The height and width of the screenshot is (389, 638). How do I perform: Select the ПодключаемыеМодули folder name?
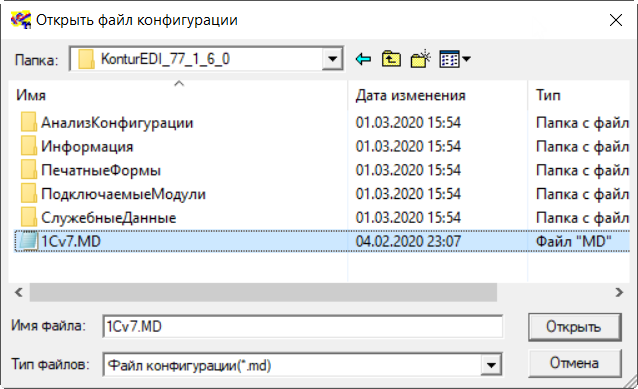tap(123, 194)
